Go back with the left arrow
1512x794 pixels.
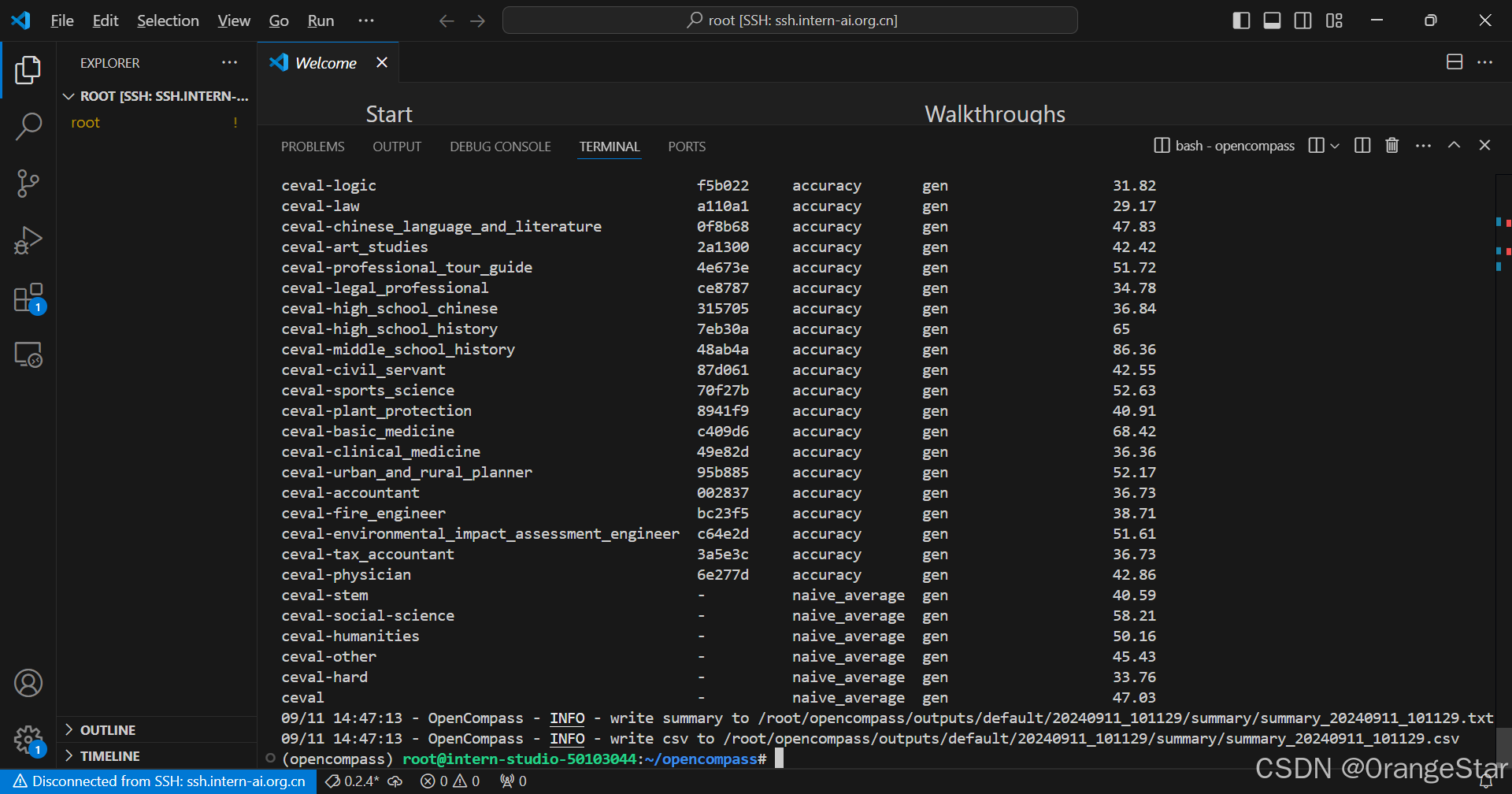[x=447, y=20]
